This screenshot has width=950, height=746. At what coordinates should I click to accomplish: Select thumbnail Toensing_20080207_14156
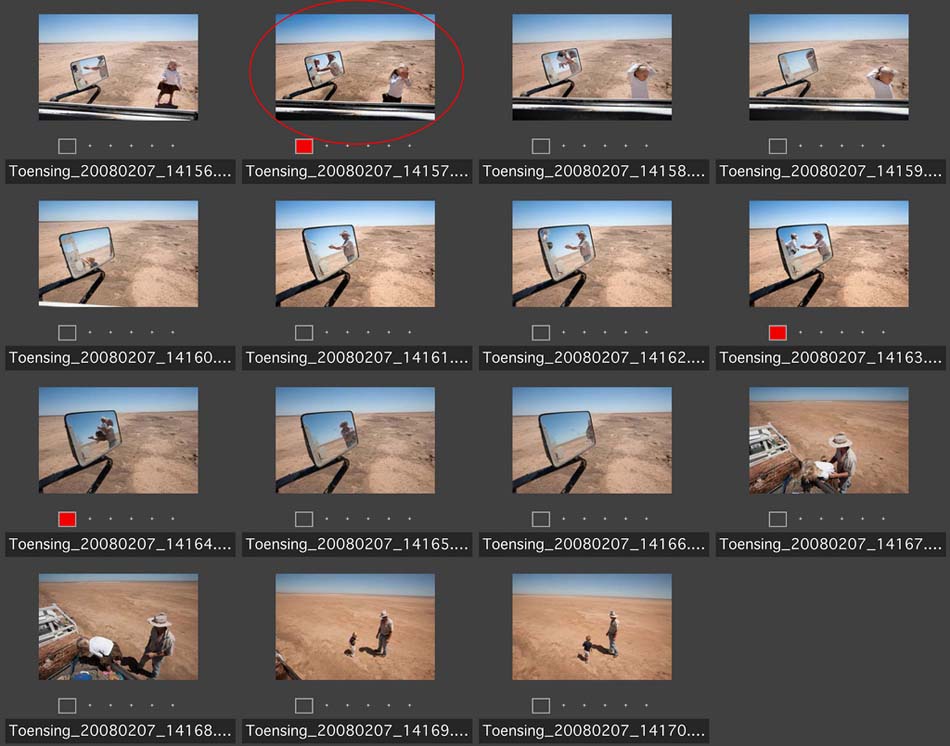coord(118,67)
